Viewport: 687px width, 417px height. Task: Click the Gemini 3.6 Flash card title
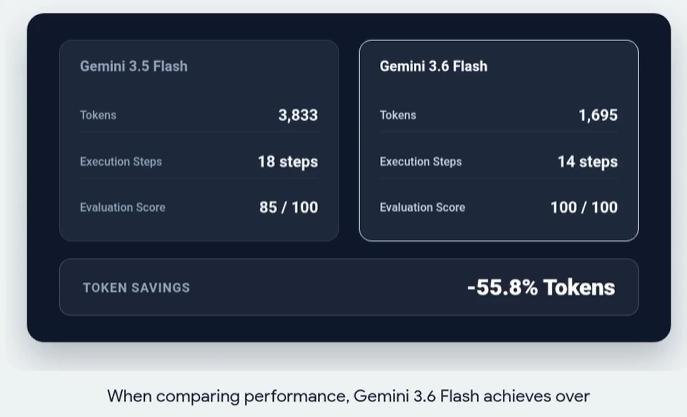tap(433, 66)
